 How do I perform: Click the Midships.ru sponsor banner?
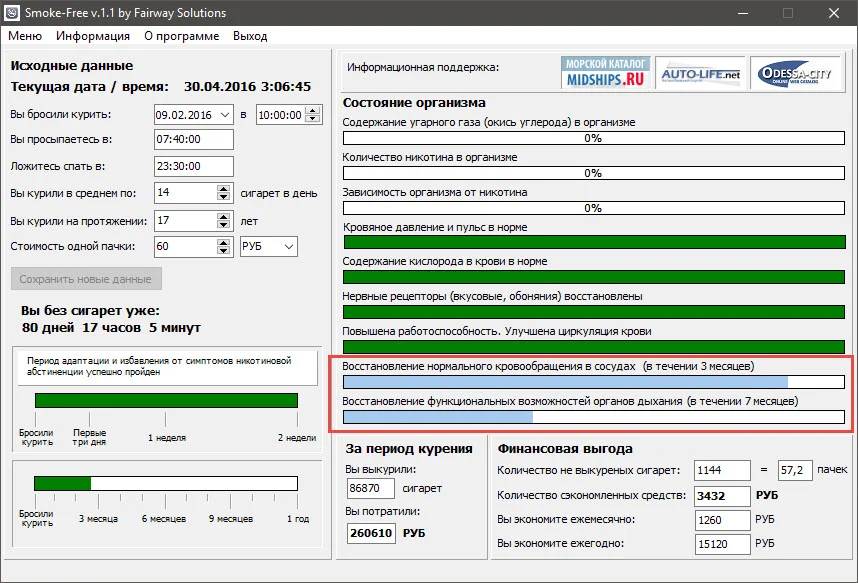click(x=606, y=73)
